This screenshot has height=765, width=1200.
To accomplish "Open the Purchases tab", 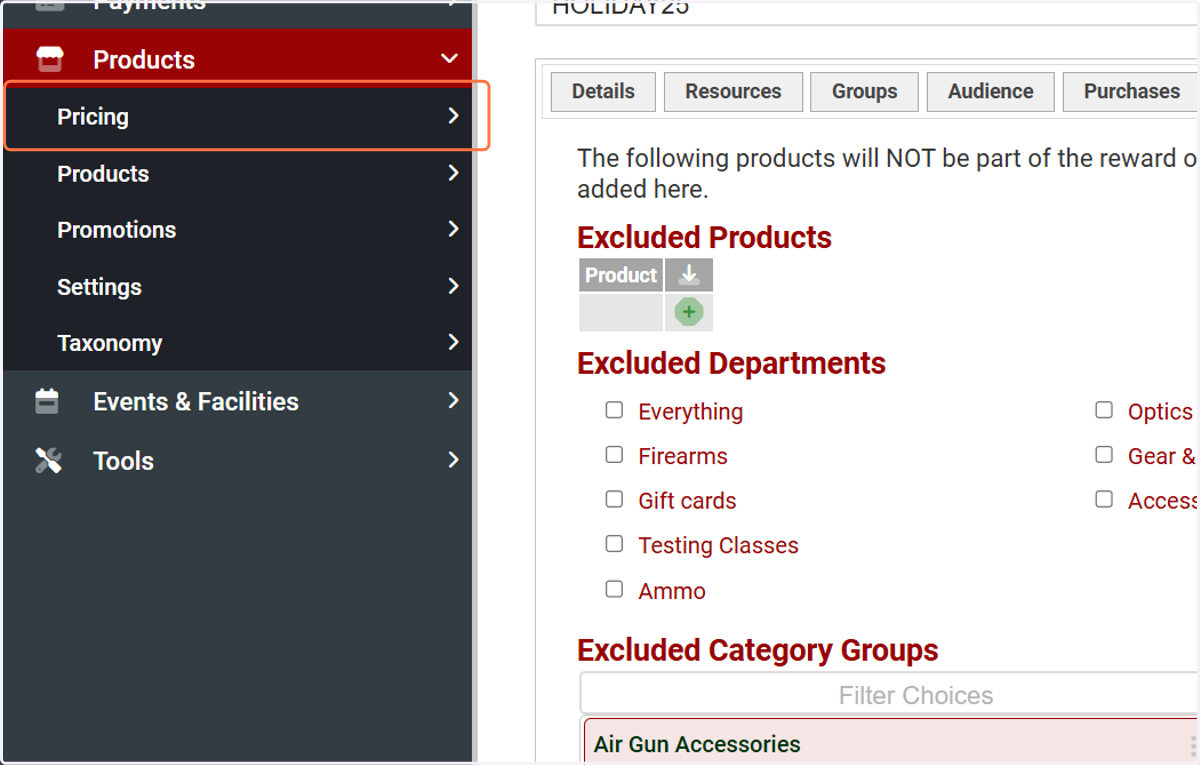I will [x=1131, y=91].
